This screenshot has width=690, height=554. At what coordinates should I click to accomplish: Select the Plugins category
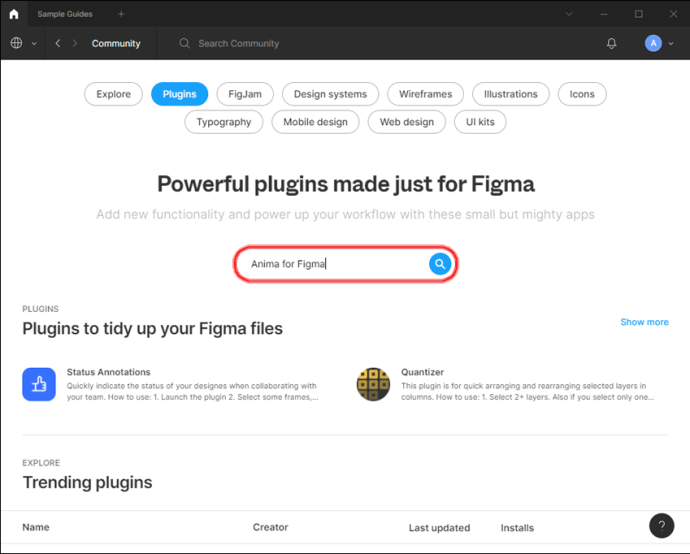click(180, 94)
